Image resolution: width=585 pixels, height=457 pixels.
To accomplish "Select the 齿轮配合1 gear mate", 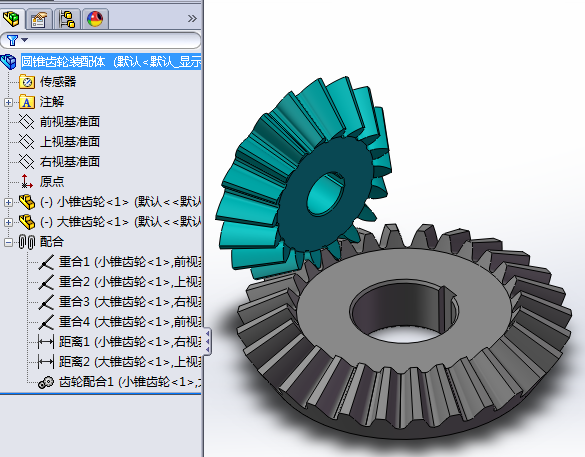I will pos(130,382).
